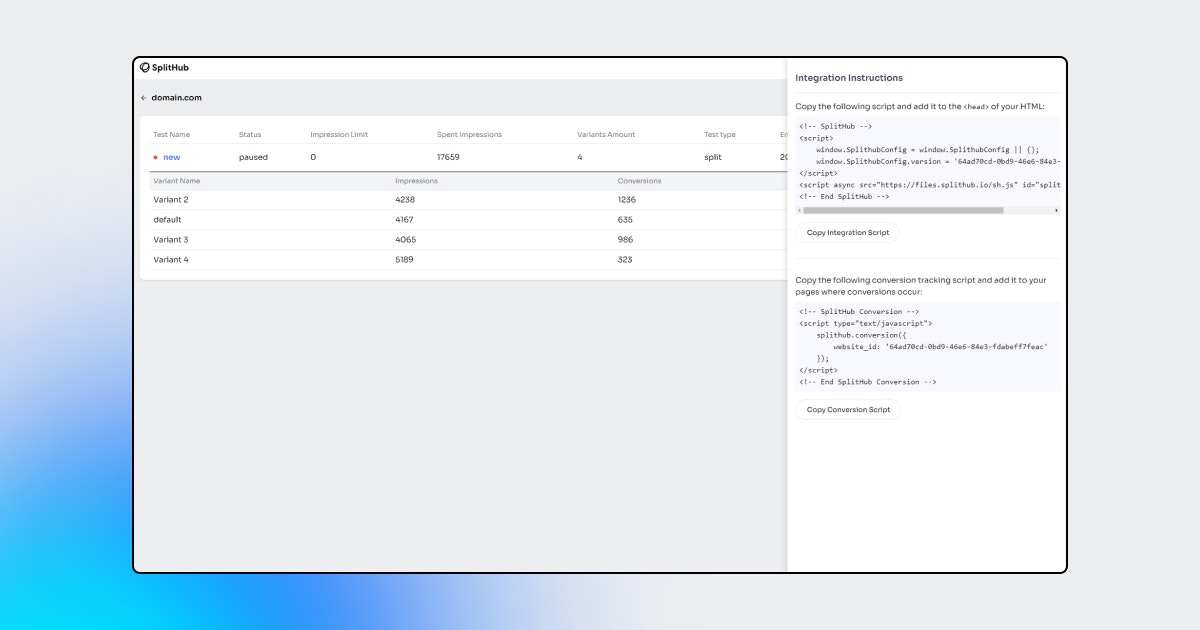This screenshot has height=630, width=1200.
Task: Click the "paused" status value
Action: pos(253,157)
